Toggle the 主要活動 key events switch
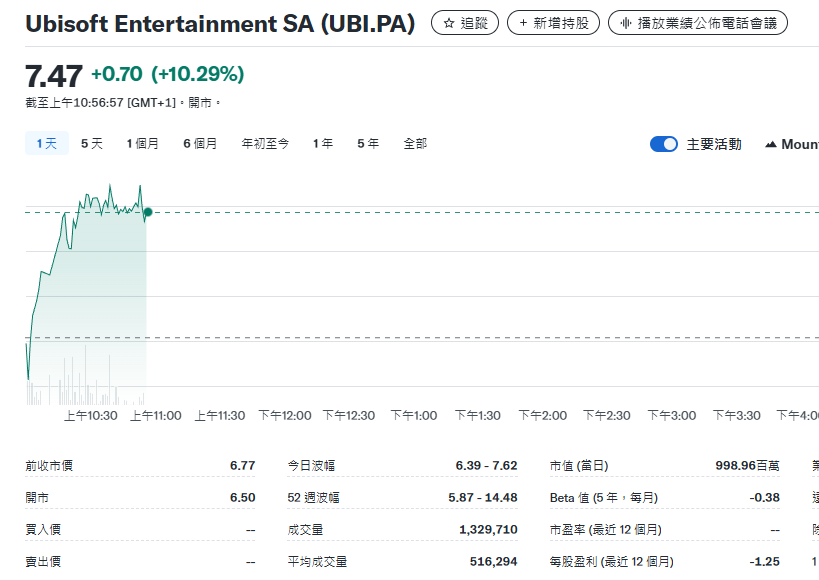The height and width of the screenshot is (580, 819). point(664,144)
